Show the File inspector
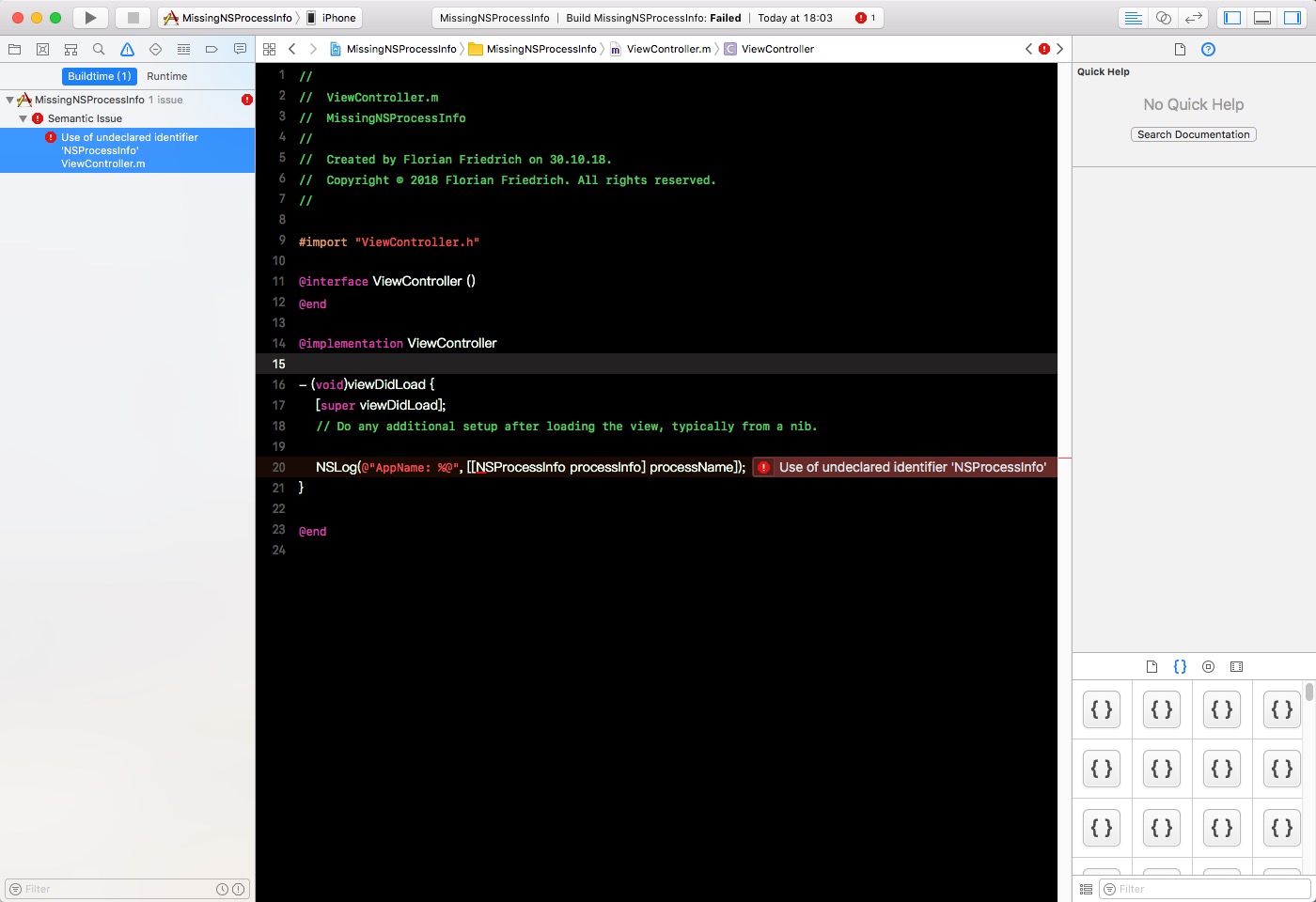 point(1180,50)
